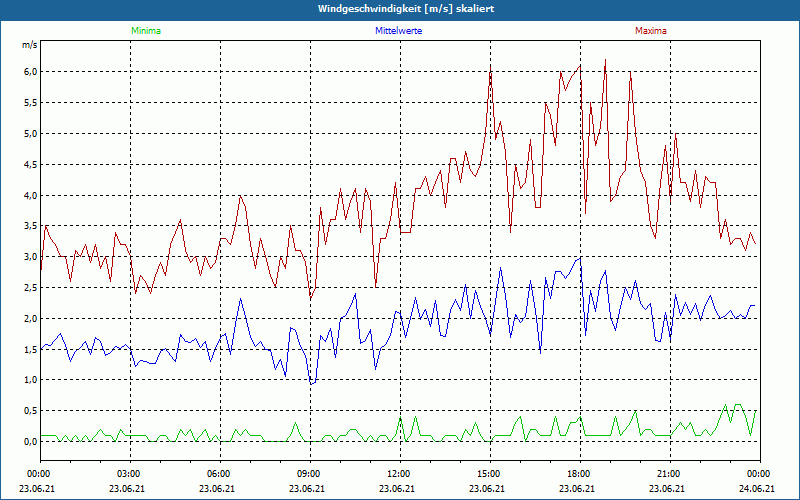800x500 pixels.
Task: Click the 23.06.21 date under 18:00
Action: 577,488
